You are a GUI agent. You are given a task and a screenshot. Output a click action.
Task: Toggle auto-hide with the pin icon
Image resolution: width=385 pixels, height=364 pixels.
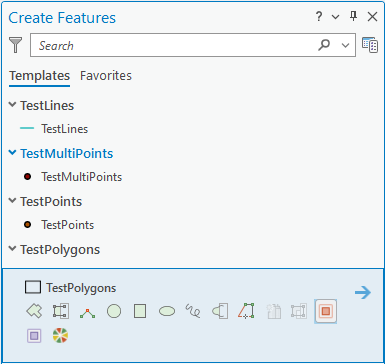[x=354, y=16]
